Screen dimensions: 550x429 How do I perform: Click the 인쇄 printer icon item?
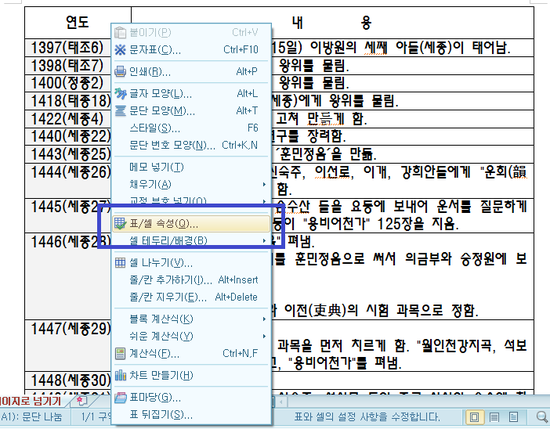pyautogui.click(x=191, y=72)
